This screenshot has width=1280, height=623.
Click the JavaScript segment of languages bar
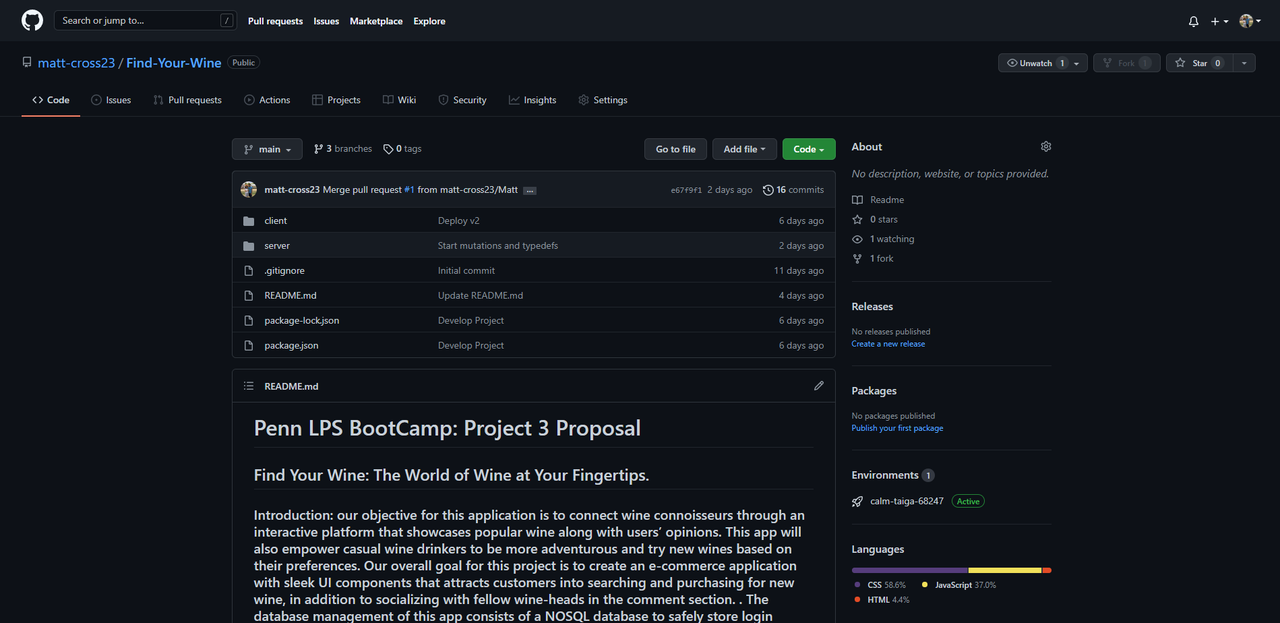click(x=1005, y=570)
